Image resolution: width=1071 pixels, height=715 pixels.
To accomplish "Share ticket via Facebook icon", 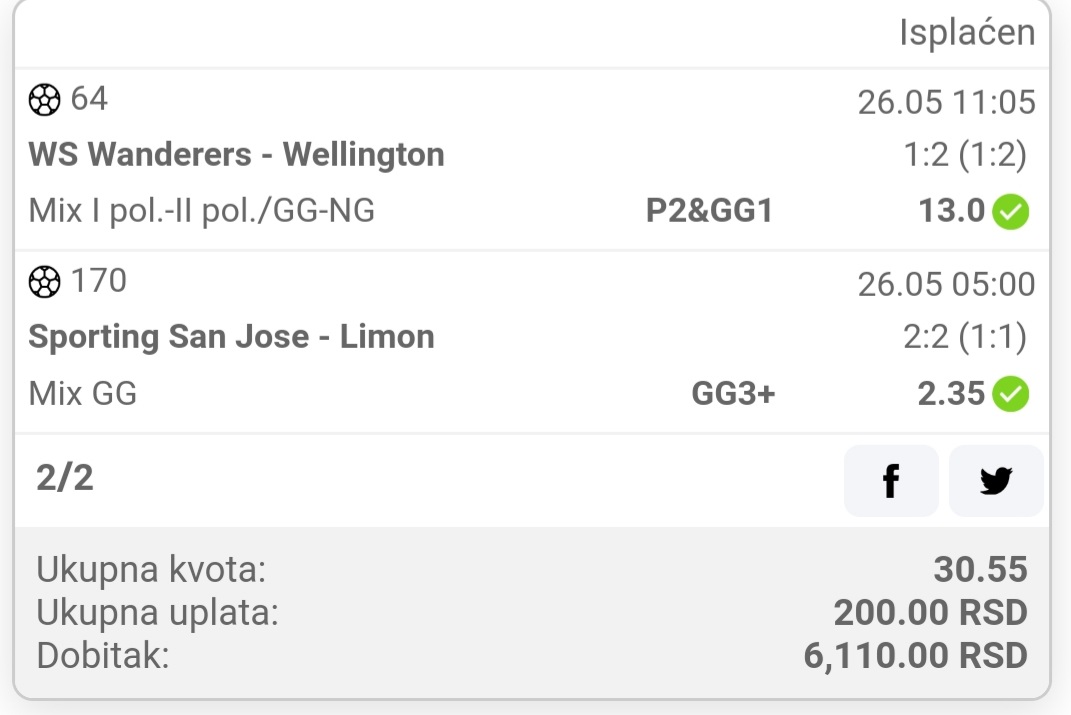I will [x=891, y=481].
